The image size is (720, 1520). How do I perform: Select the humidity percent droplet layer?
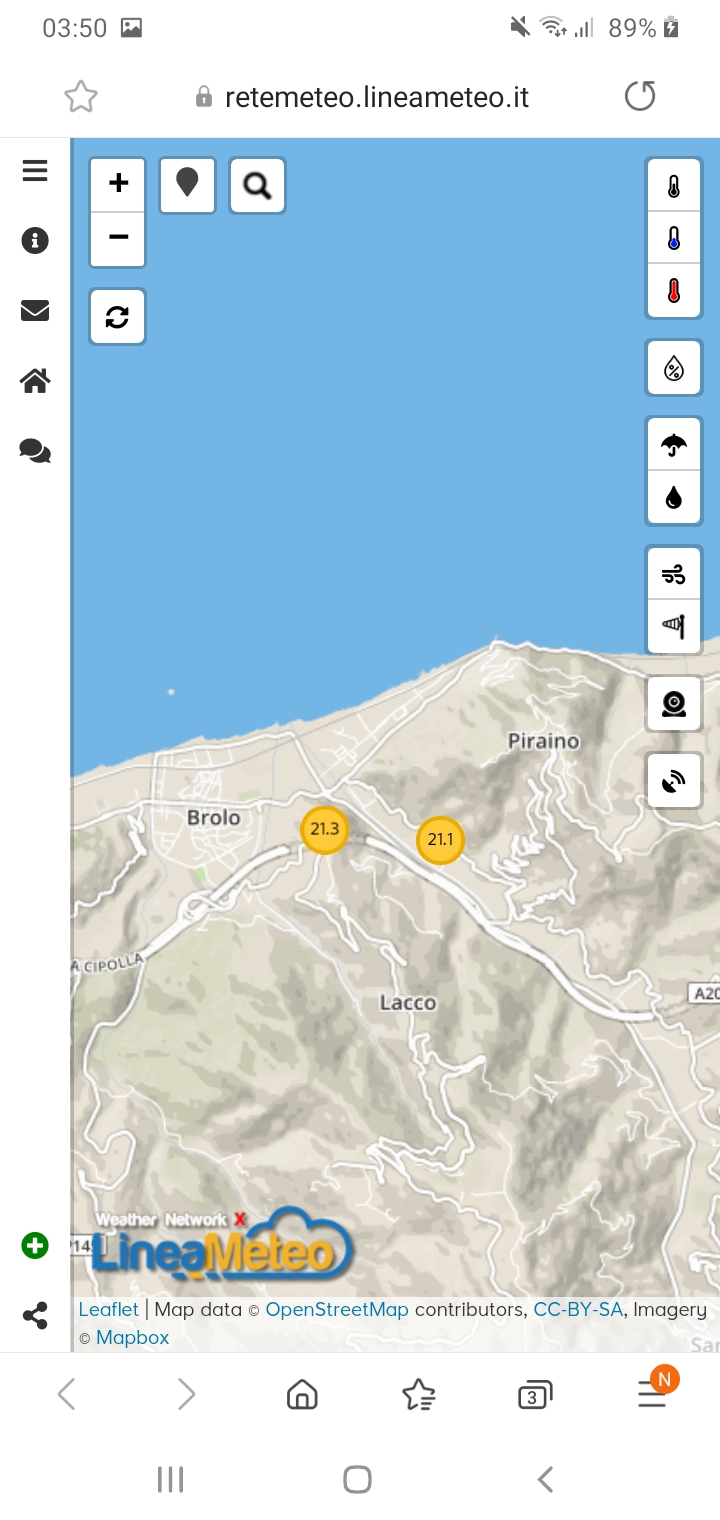pyautogui.click(x=674, y=368)
